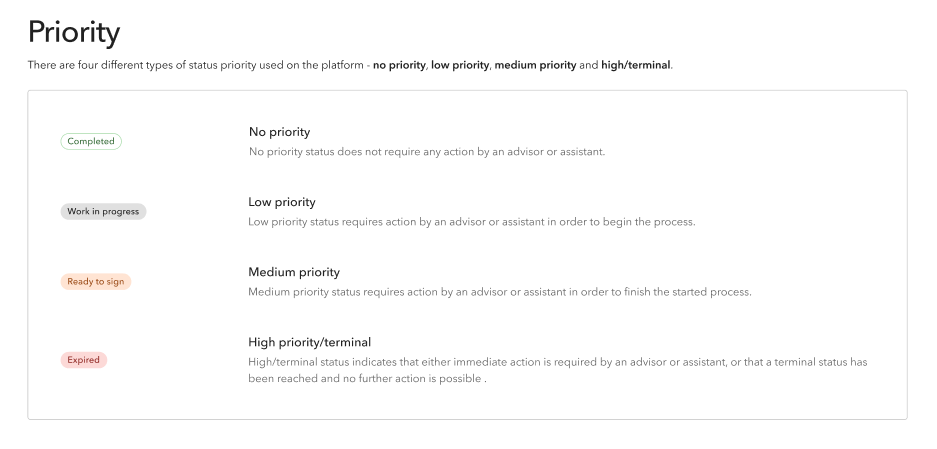Viewport: 937px width, 449px height.
Task: Click bold "no priority" in the intro sentence
Action: [399, 66]
